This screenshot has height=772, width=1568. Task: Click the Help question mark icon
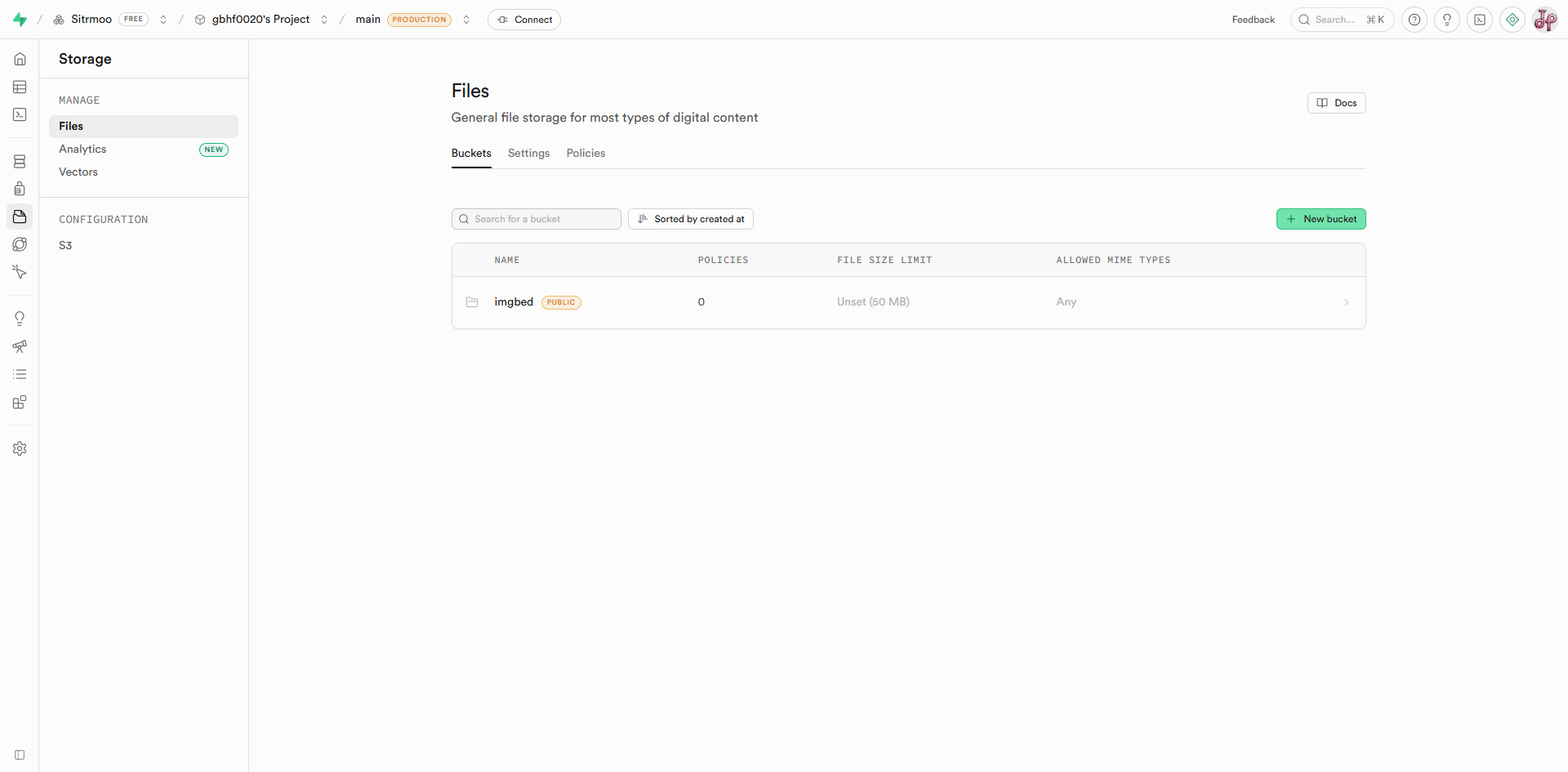point(1414,20)
